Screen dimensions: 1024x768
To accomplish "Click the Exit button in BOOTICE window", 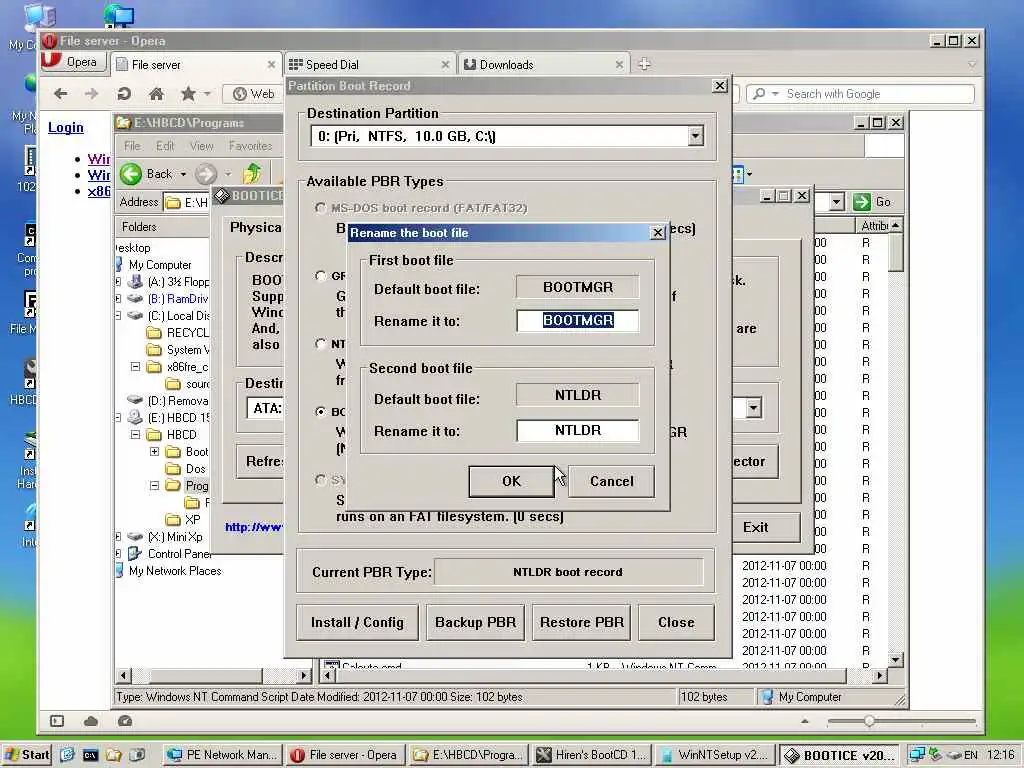I will click(755, 527).
